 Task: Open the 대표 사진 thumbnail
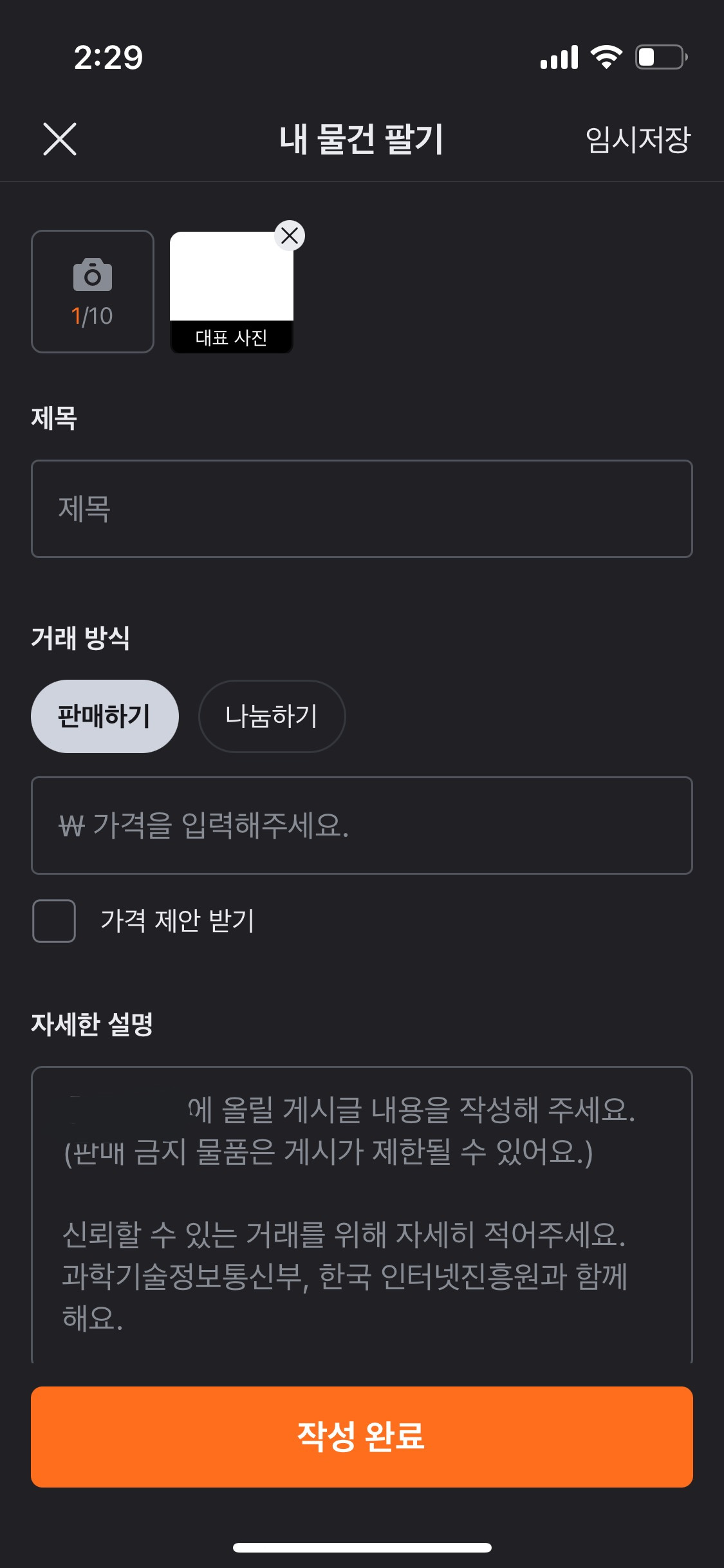(232, 292)
